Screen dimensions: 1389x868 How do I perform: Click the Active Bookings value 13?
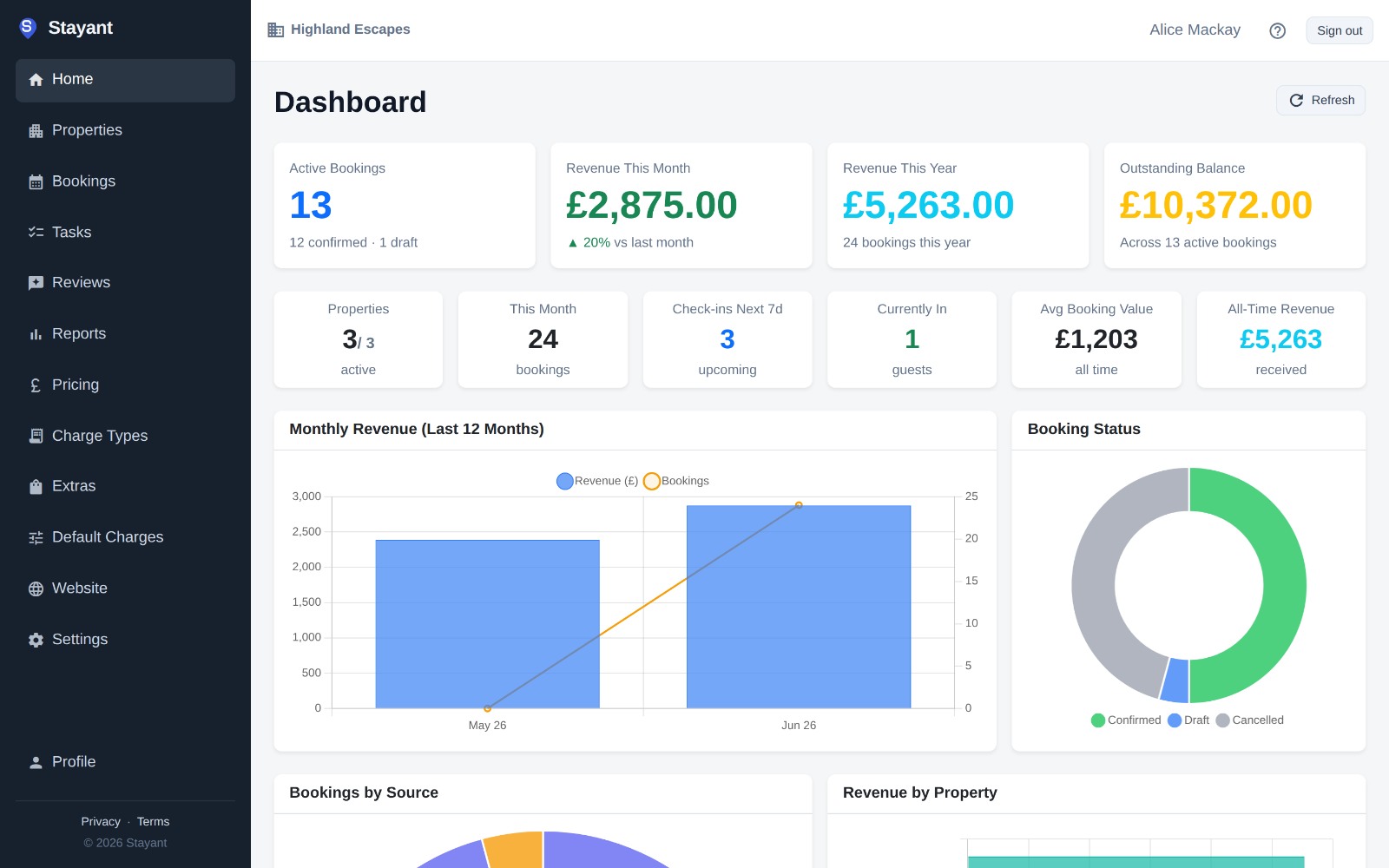[x=311, y=206]
